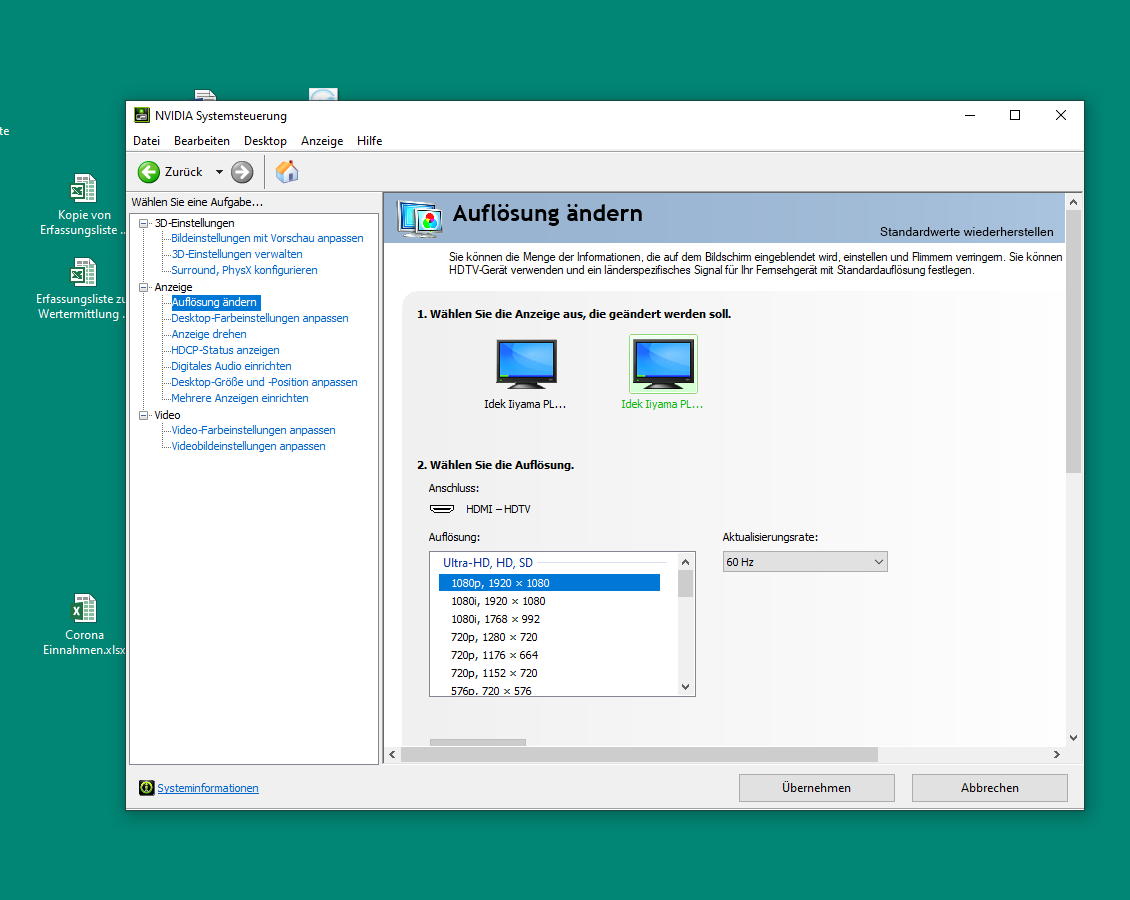This screenshot has width=1130, height=900.
Task: Open Video-Farbeinstellungen anpassen
Action: point(253,430)
